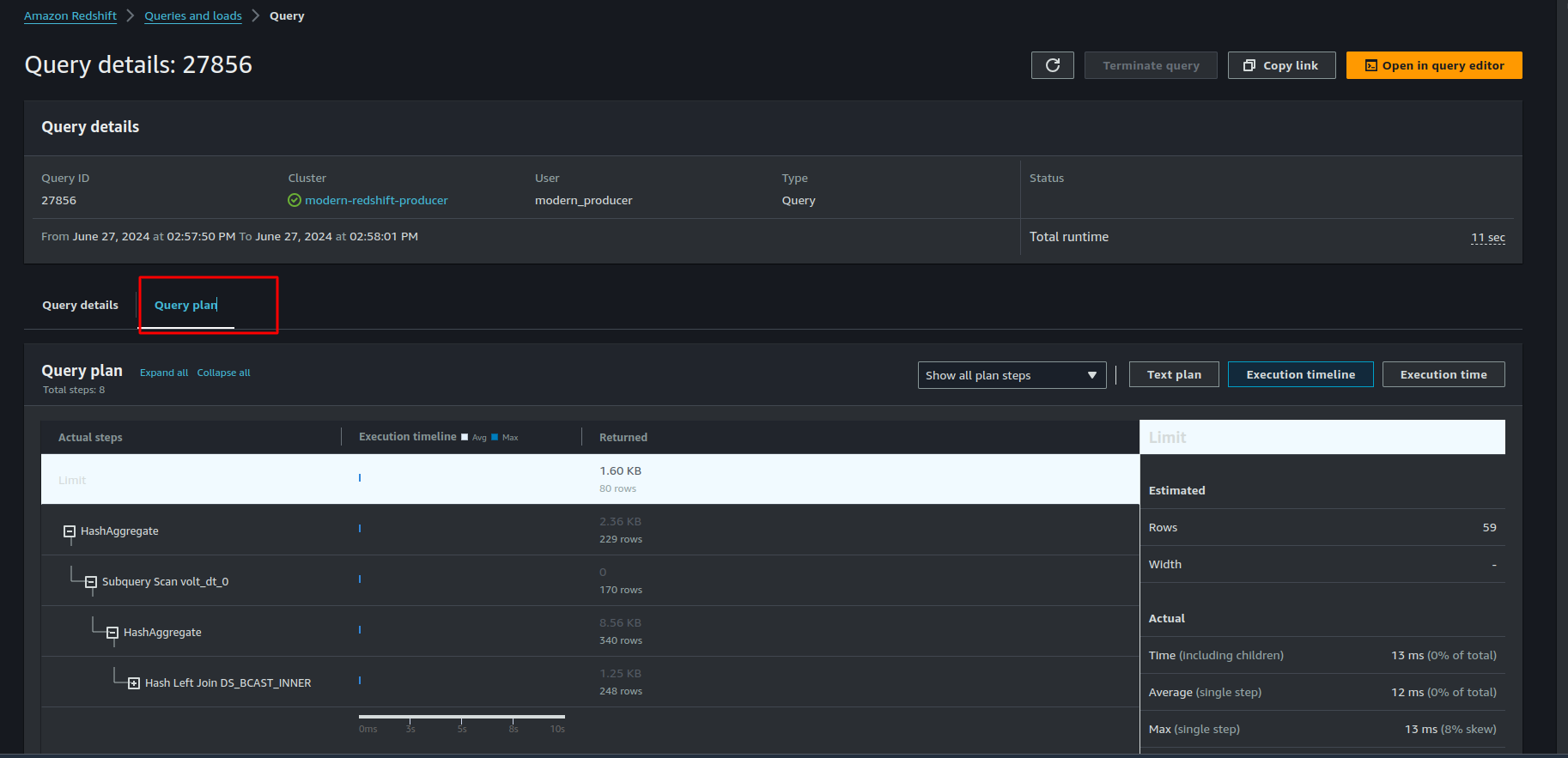Image resolution: width=1568 pixels, height=758 pixels.
Task: Click the Actual steps column header
Action: [x=90, y=437]
